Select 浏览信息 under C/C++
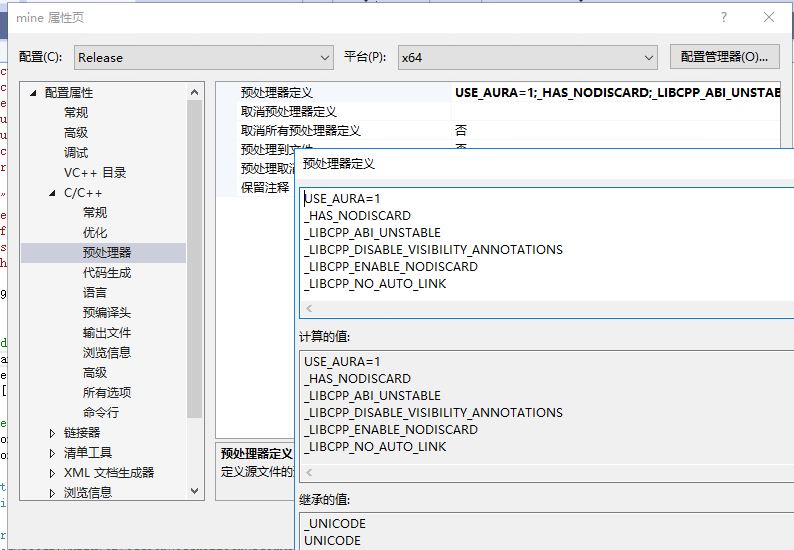794x550 pixels. pyautogui.click(x=107, y=352)
